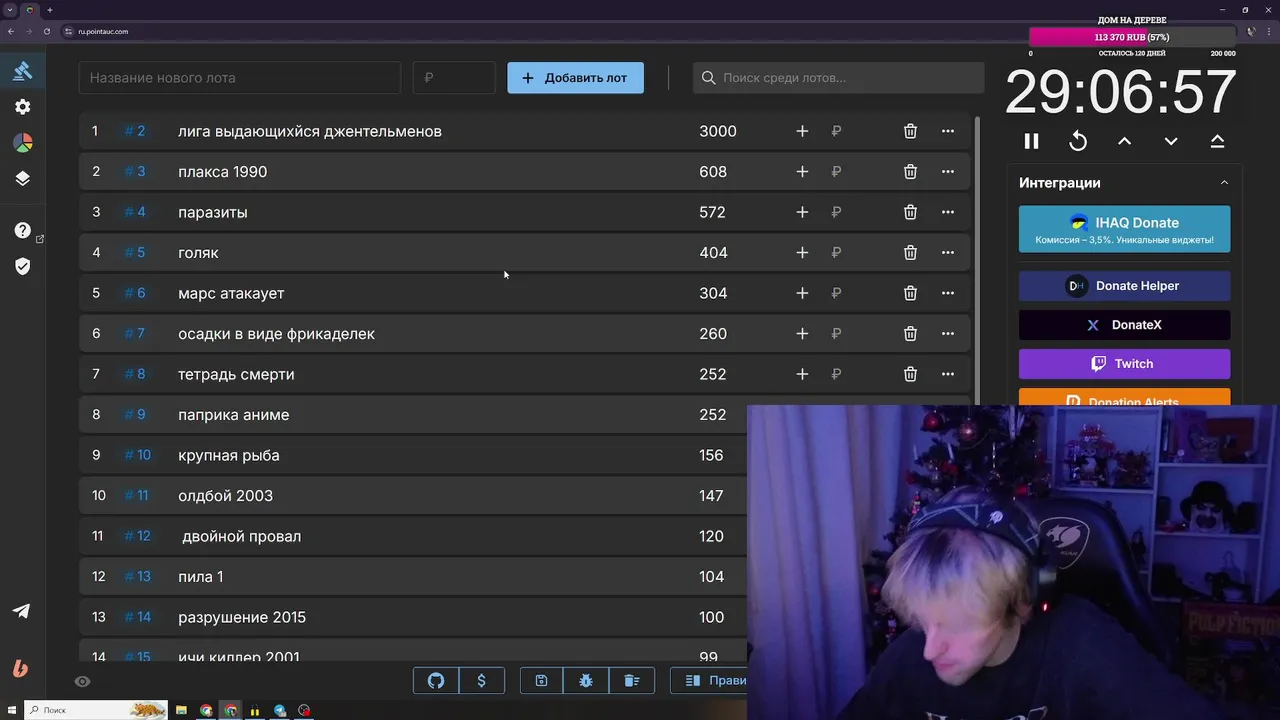Open the GitHub icon button
The image size is (1280, 720).
436,681
